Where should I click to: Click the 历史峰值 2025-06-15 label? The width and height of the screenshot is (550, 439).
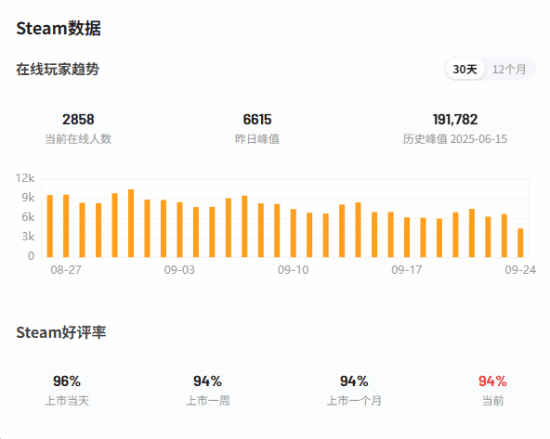(x=455, y=139)
